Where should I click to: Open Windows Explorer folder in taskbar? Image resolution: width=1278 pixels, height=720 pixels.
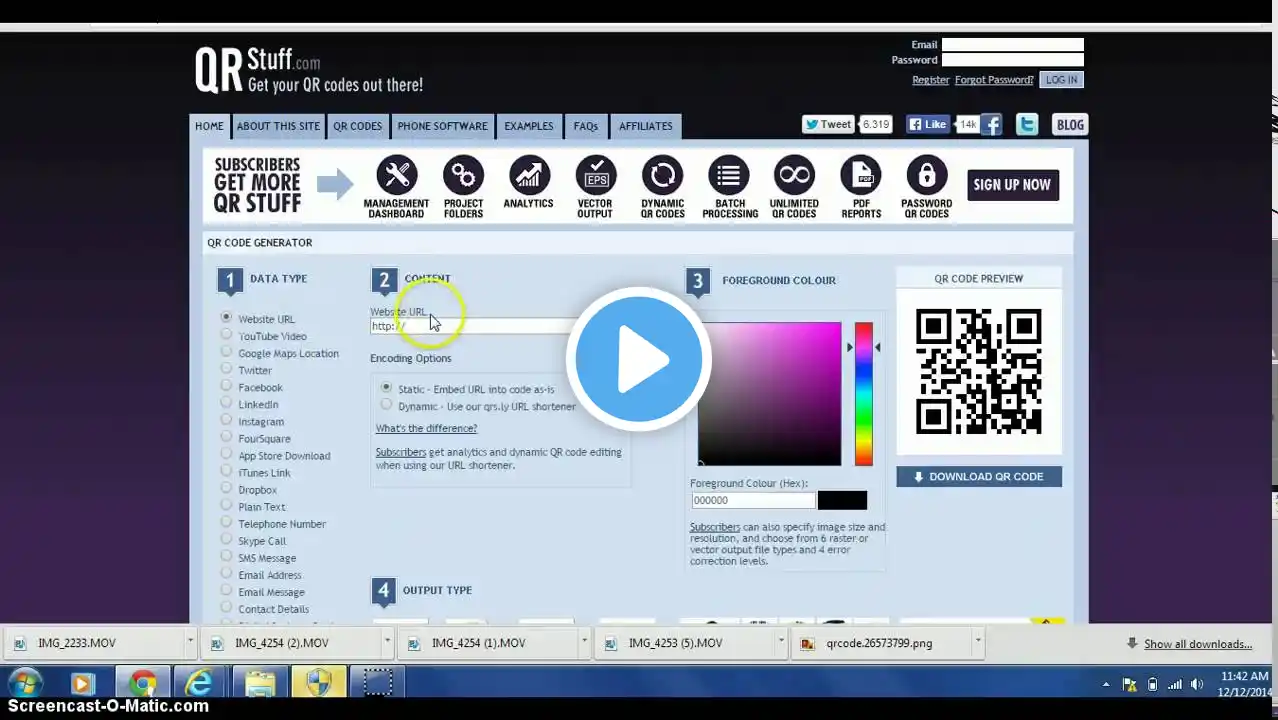point(260,684)
